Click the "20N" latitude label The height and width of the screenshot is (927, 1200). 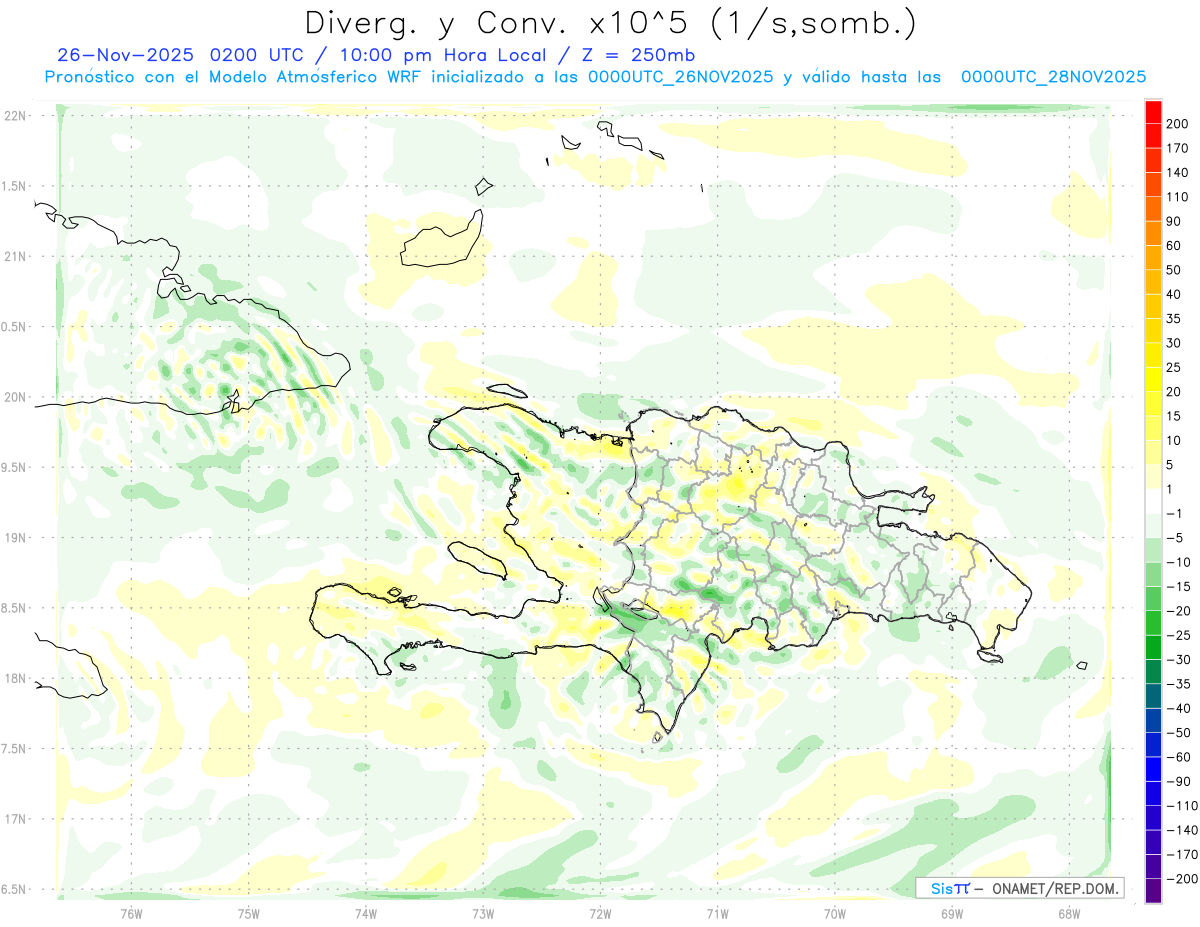pyautogui.click(x=14, y=397)
